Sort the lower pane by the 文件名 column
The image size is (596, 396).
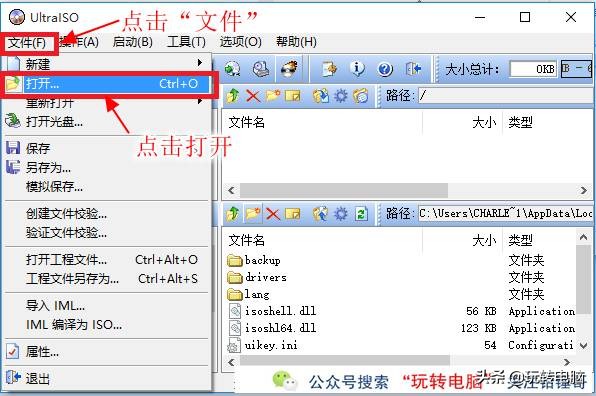pos(322,240)
